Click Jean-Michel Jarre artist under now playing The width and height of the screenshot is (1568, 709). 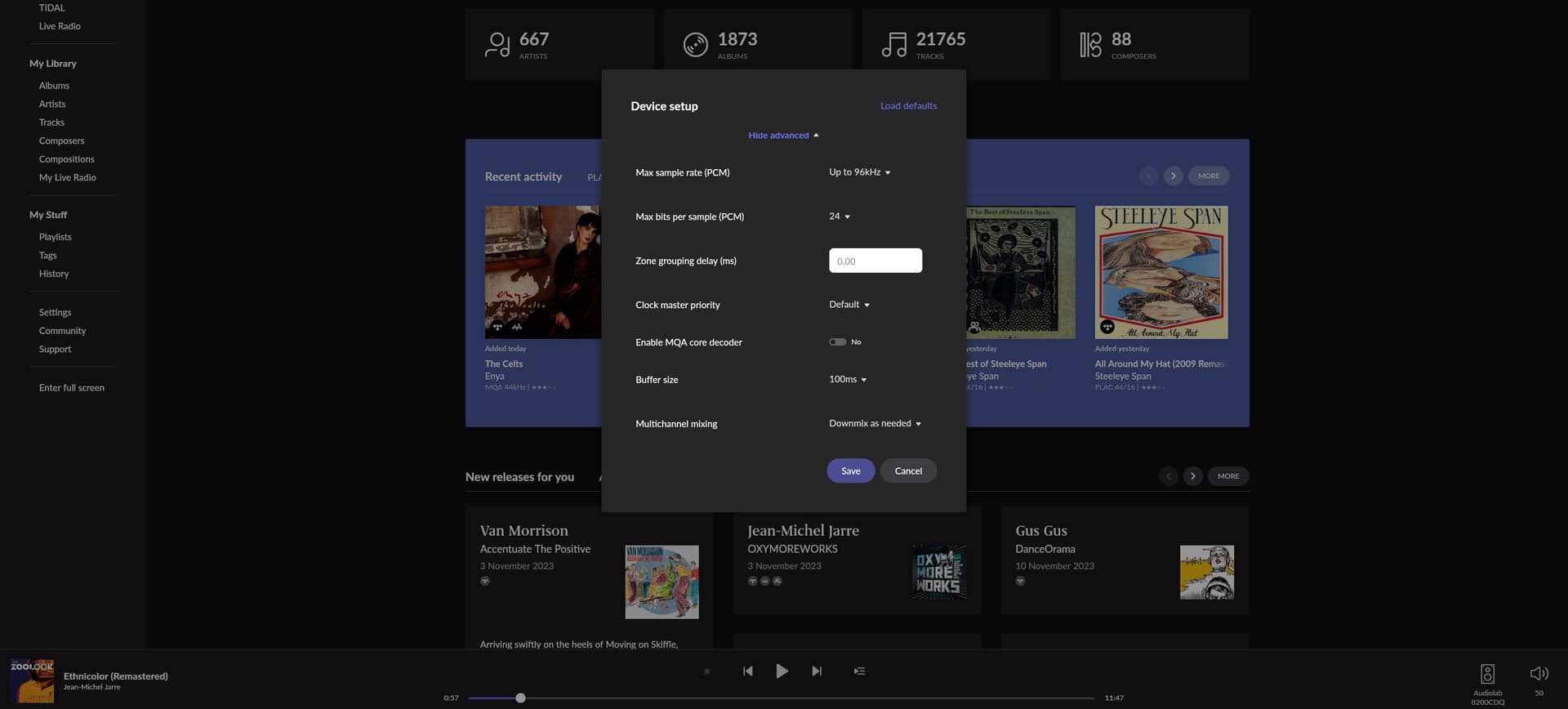[x=91, y=687]
